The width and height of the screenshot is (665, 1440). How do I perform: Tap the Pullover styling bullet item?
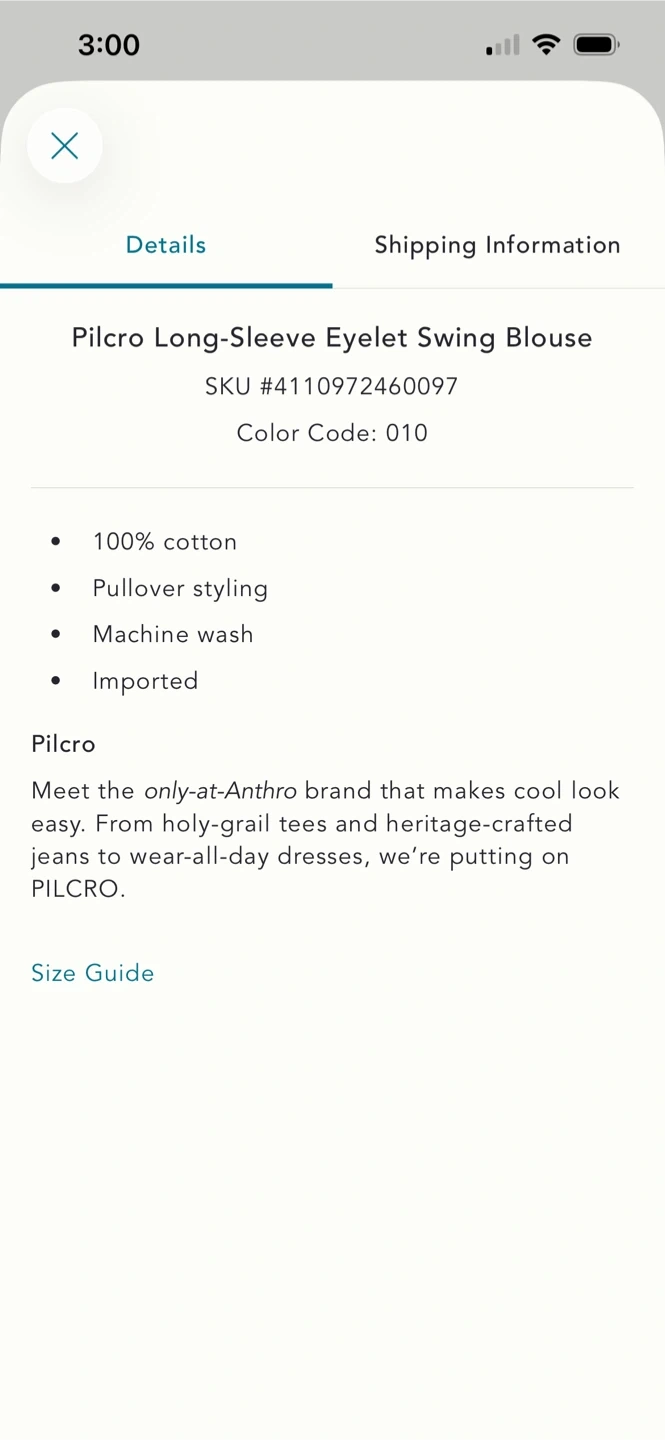point(180,588)
